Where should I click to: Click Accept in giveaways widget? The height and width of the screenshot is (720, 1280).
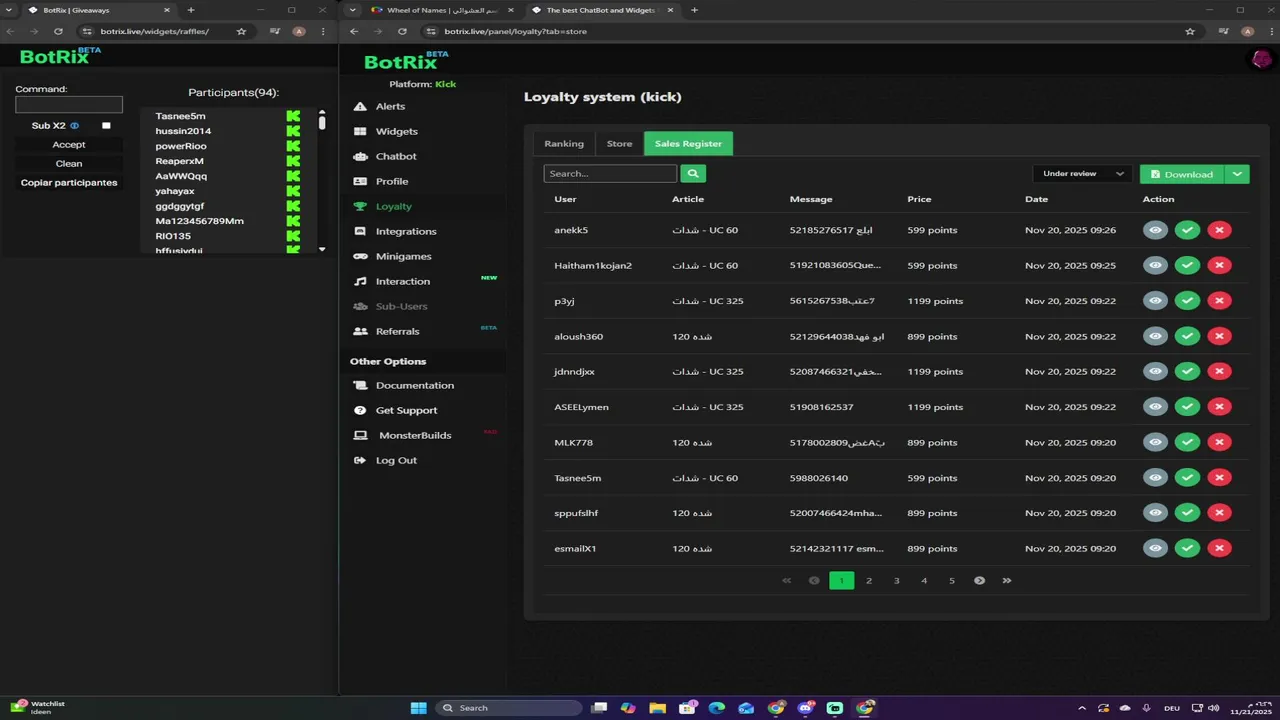click(x=69, y=145)
